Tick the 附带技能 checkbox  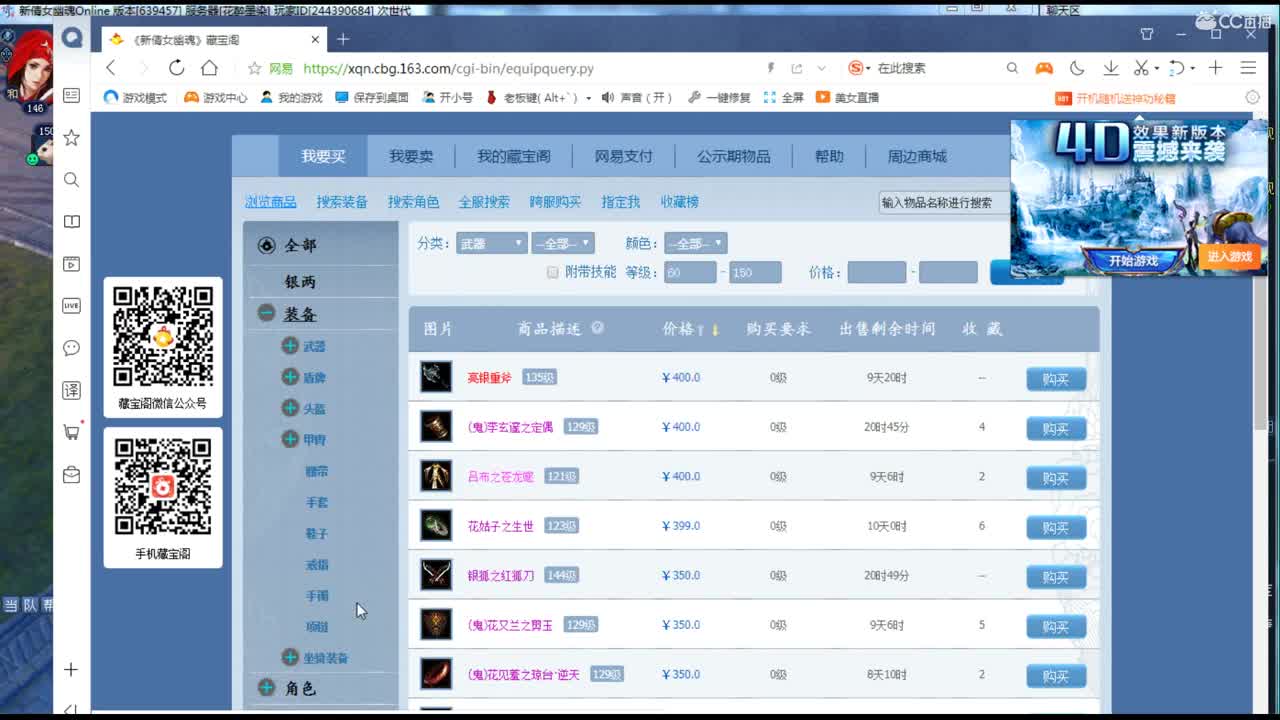pos(552,272)
